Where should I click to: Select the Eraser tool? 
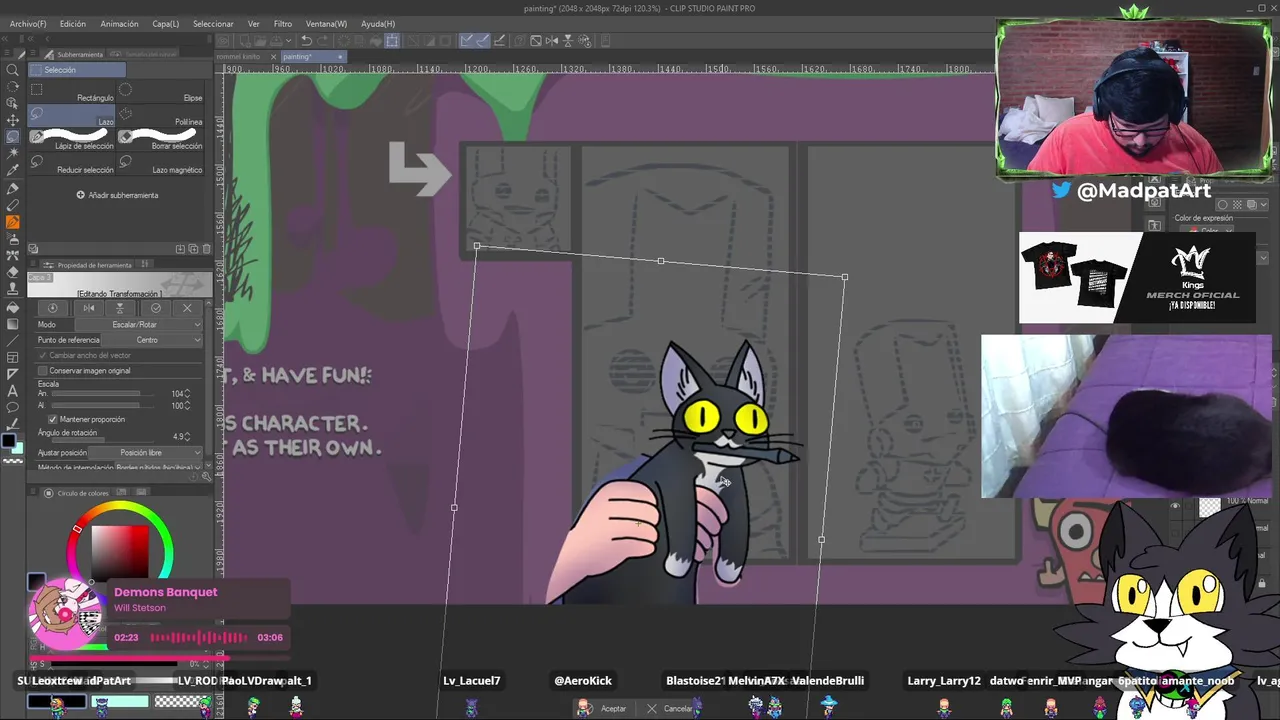(x=12, y=272)
